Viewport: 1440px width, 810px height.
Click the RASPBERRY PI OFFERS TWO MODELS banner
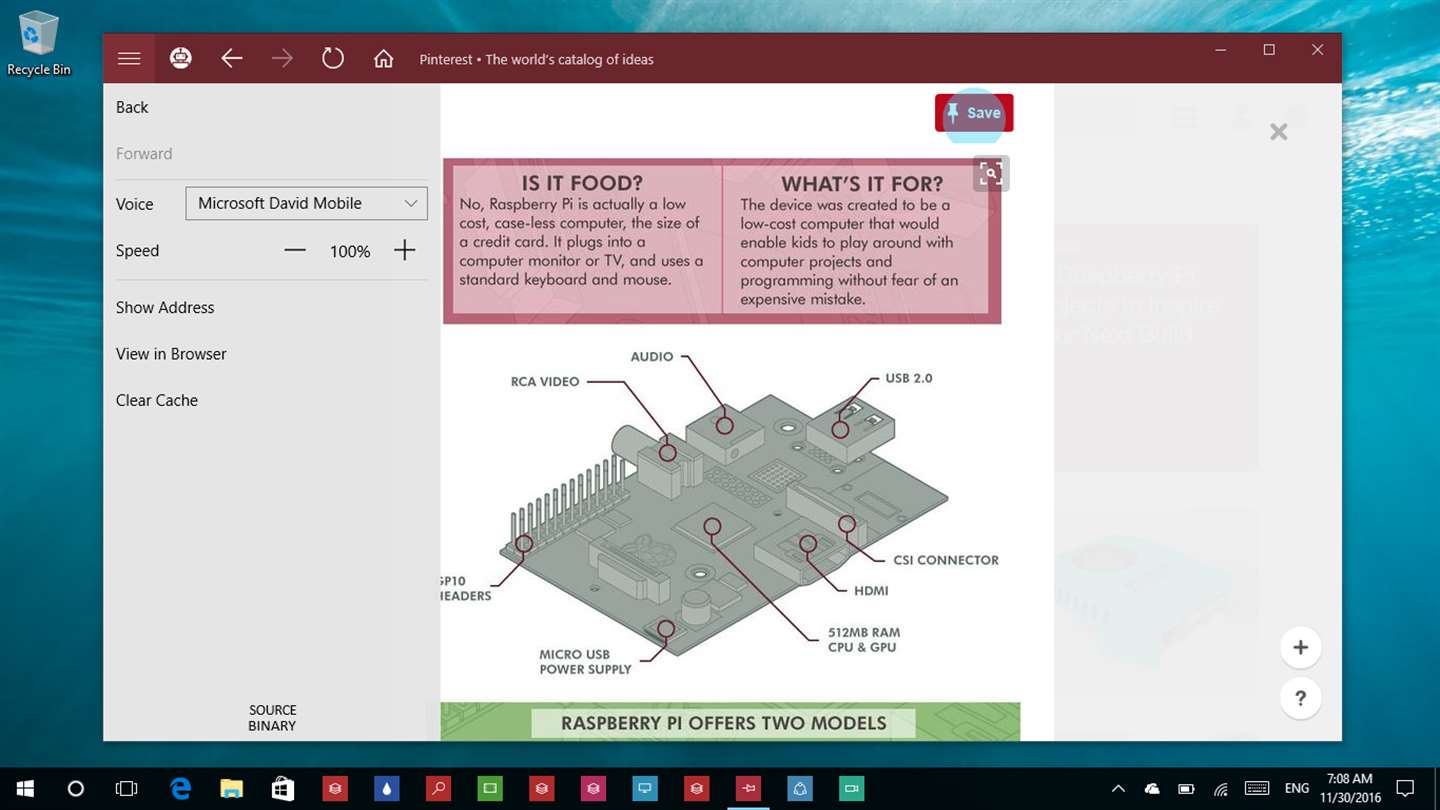(x=724, y=723)
